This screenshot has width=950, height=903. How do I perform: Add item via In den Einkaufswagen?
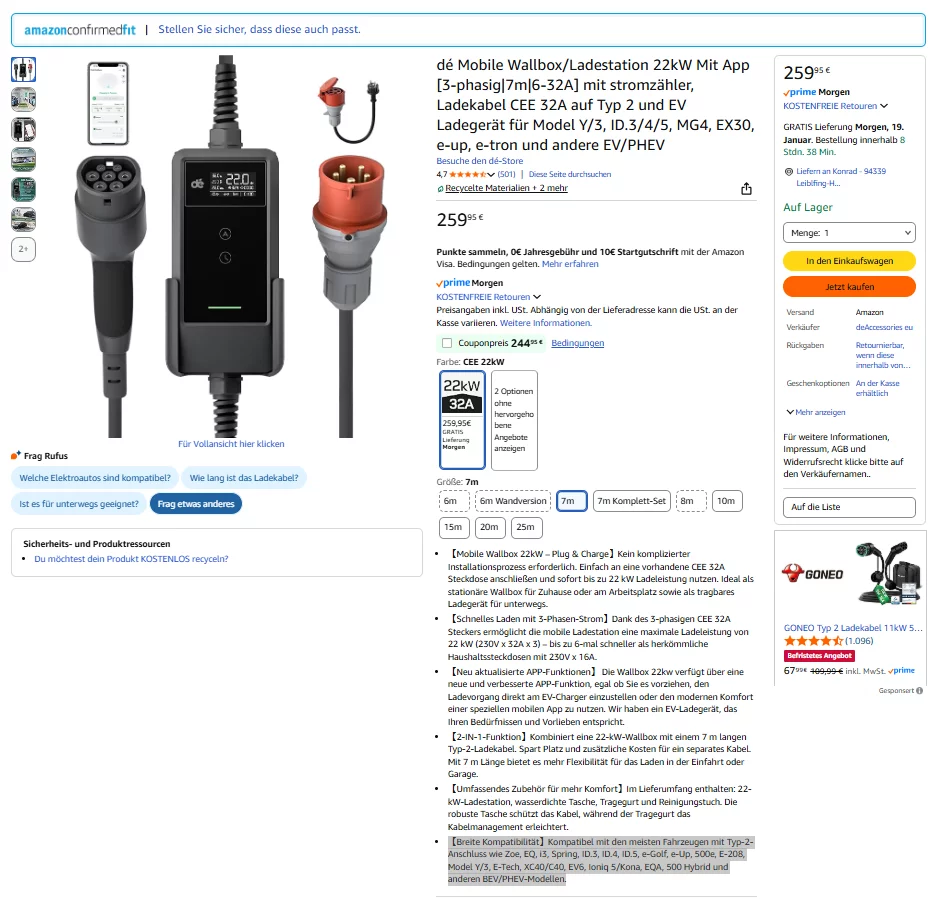click(x=849, y=261)
